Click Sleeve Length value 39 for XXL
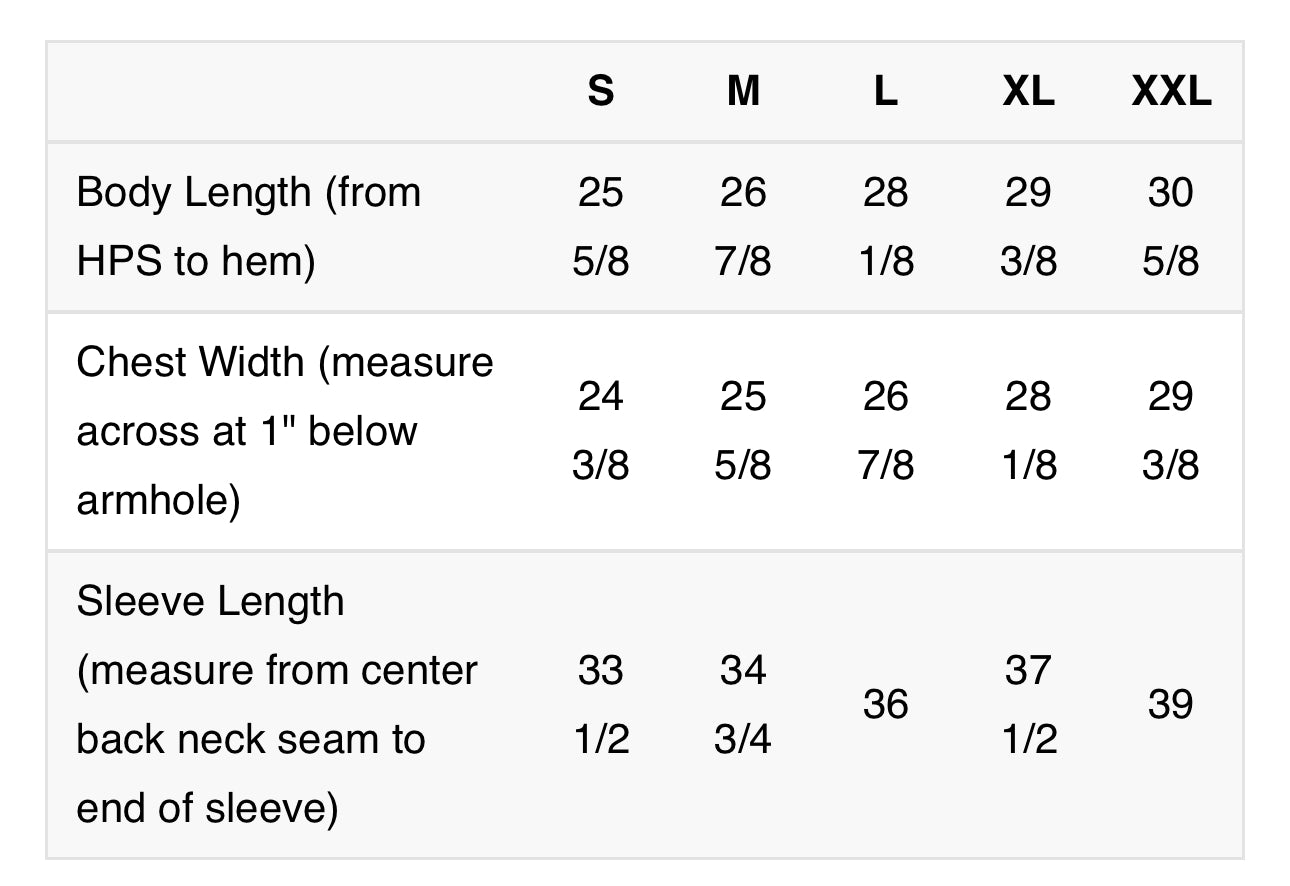The image size is (1290, 886). tap(1171, 704)
